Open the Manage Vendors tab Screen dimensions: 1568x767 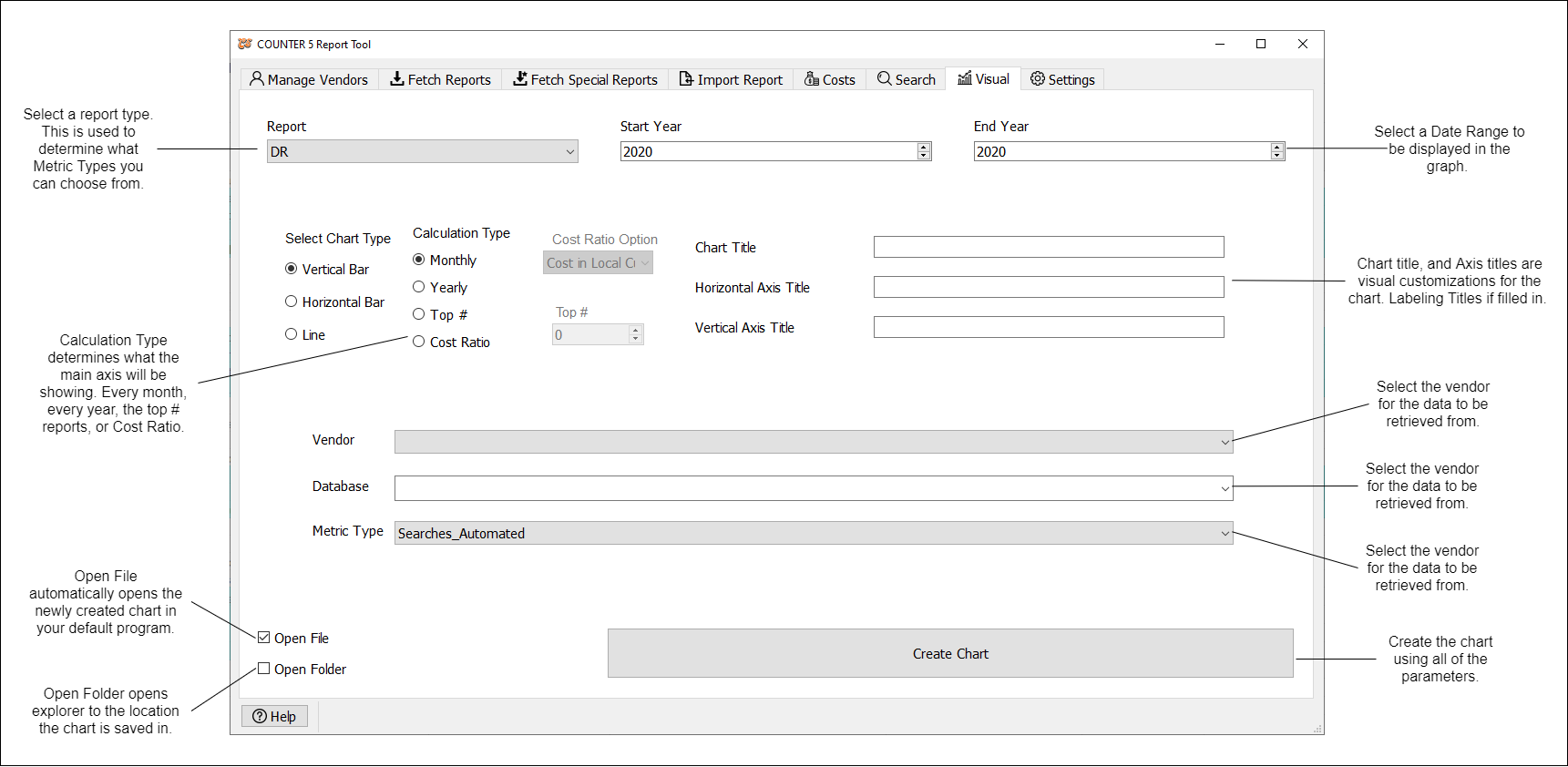pos(309,80)
